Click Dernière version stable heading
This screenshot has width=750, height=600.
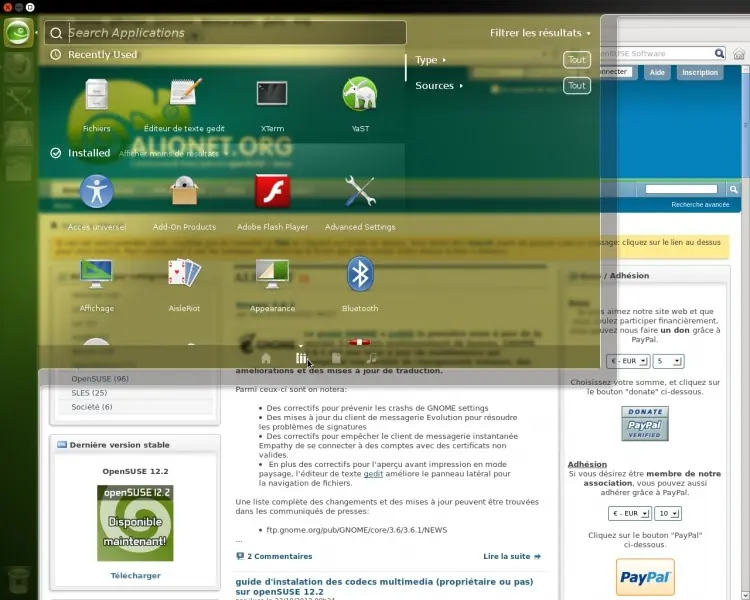coord(120,444)
